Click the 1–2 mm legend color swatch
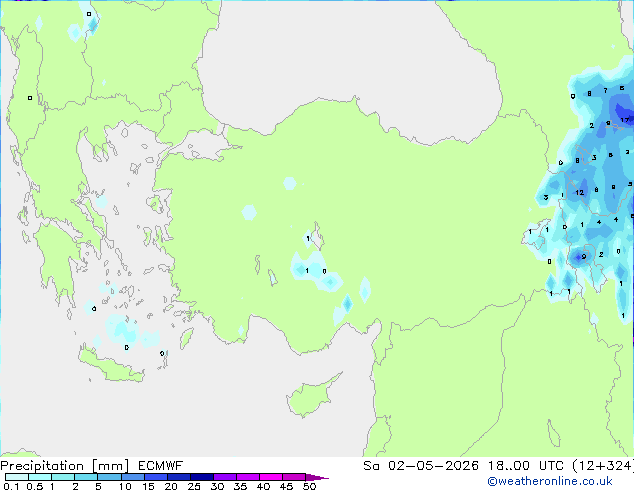 (63, 477)
